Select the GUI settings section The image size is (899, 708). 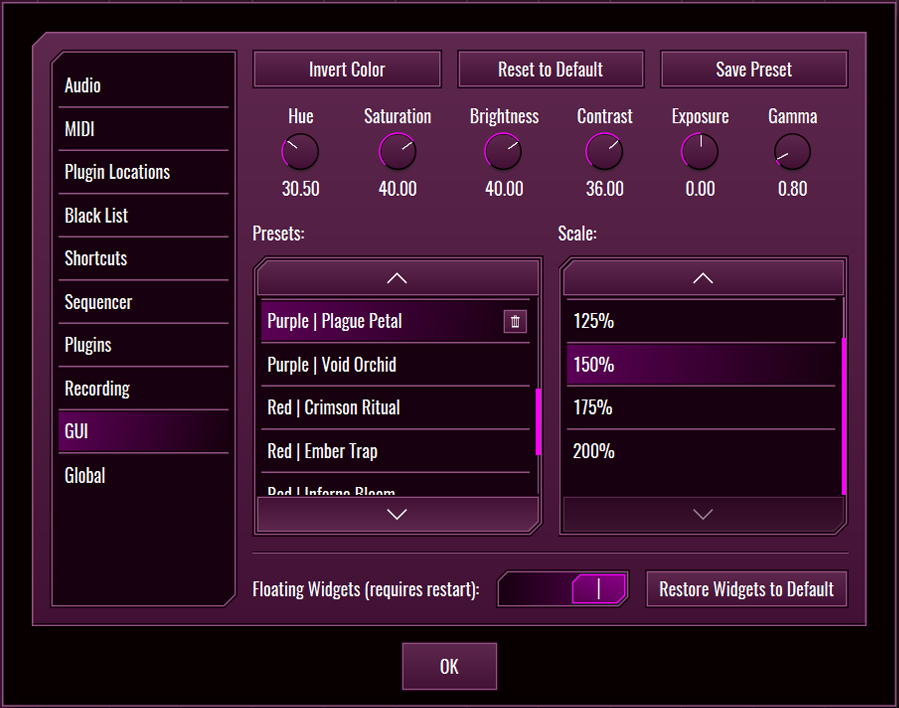[143, 432]
